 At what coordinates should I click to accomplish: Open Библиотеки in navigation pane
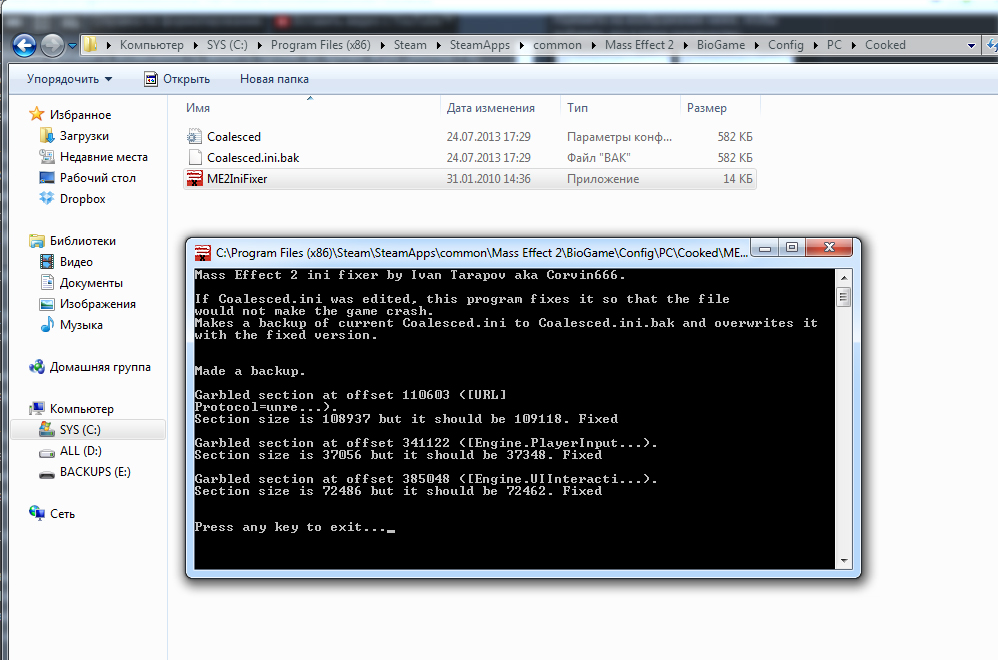point(83,241)
